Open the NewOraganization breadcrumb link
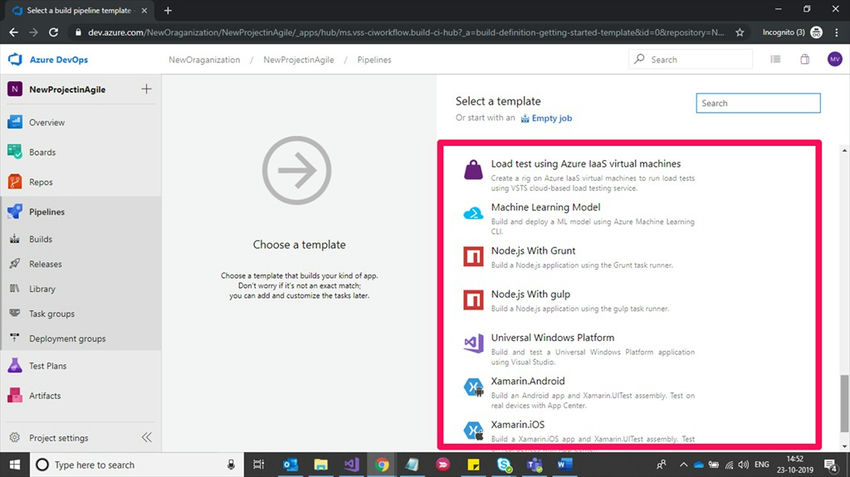This screenshot has height=477, width=850. (x=204, y=60)
